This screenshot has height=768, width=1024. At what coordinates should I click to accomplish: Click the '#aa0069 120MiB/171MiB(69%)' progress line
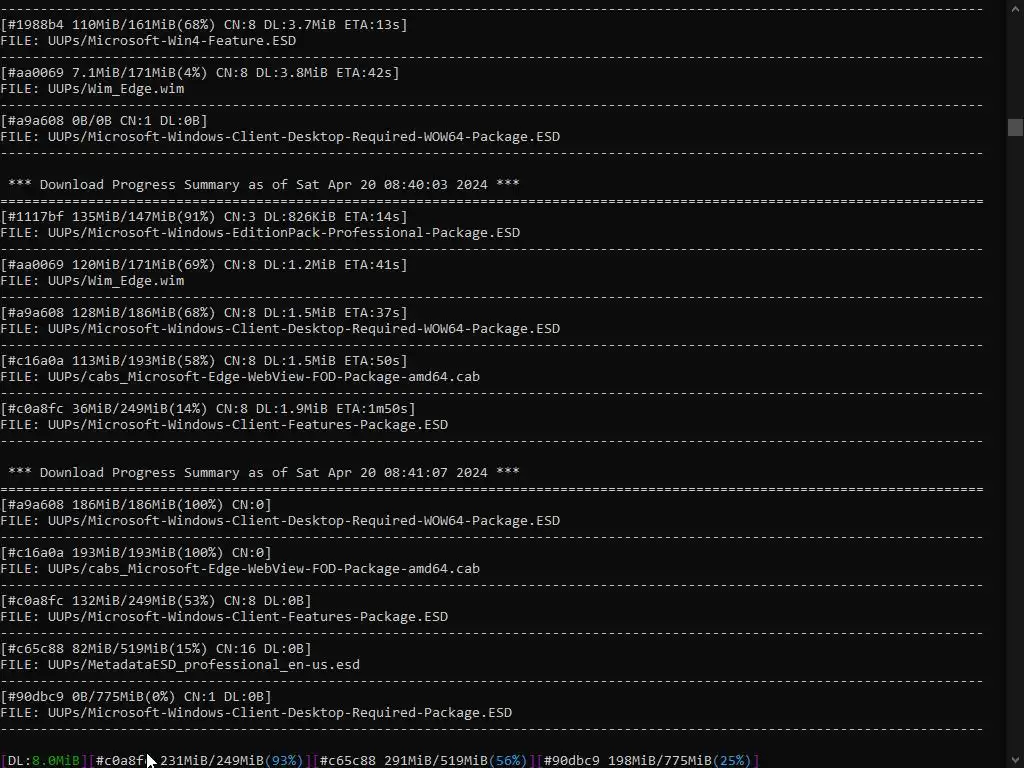(x=204, y=264)
